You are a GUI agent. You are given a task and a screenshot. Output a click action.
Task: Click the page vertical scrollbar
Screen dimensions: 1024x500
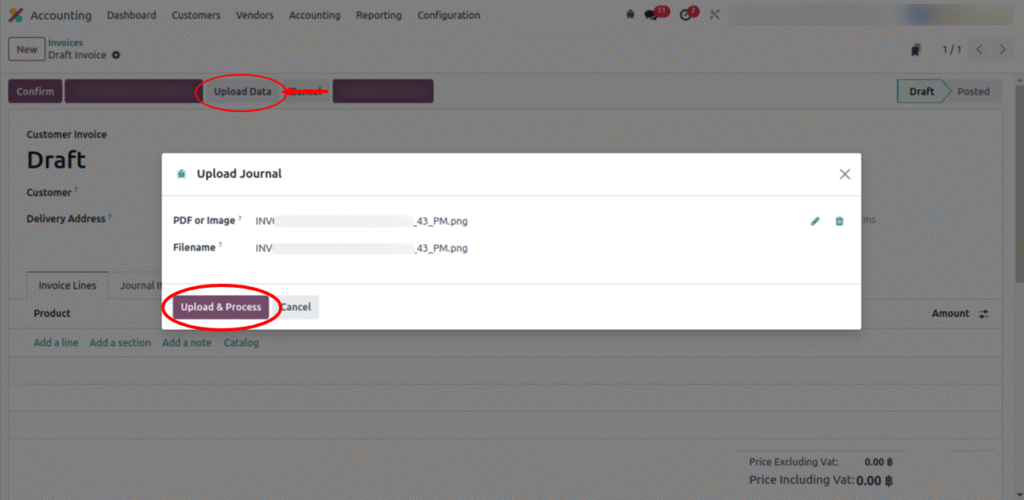(x=1019, y=183)
